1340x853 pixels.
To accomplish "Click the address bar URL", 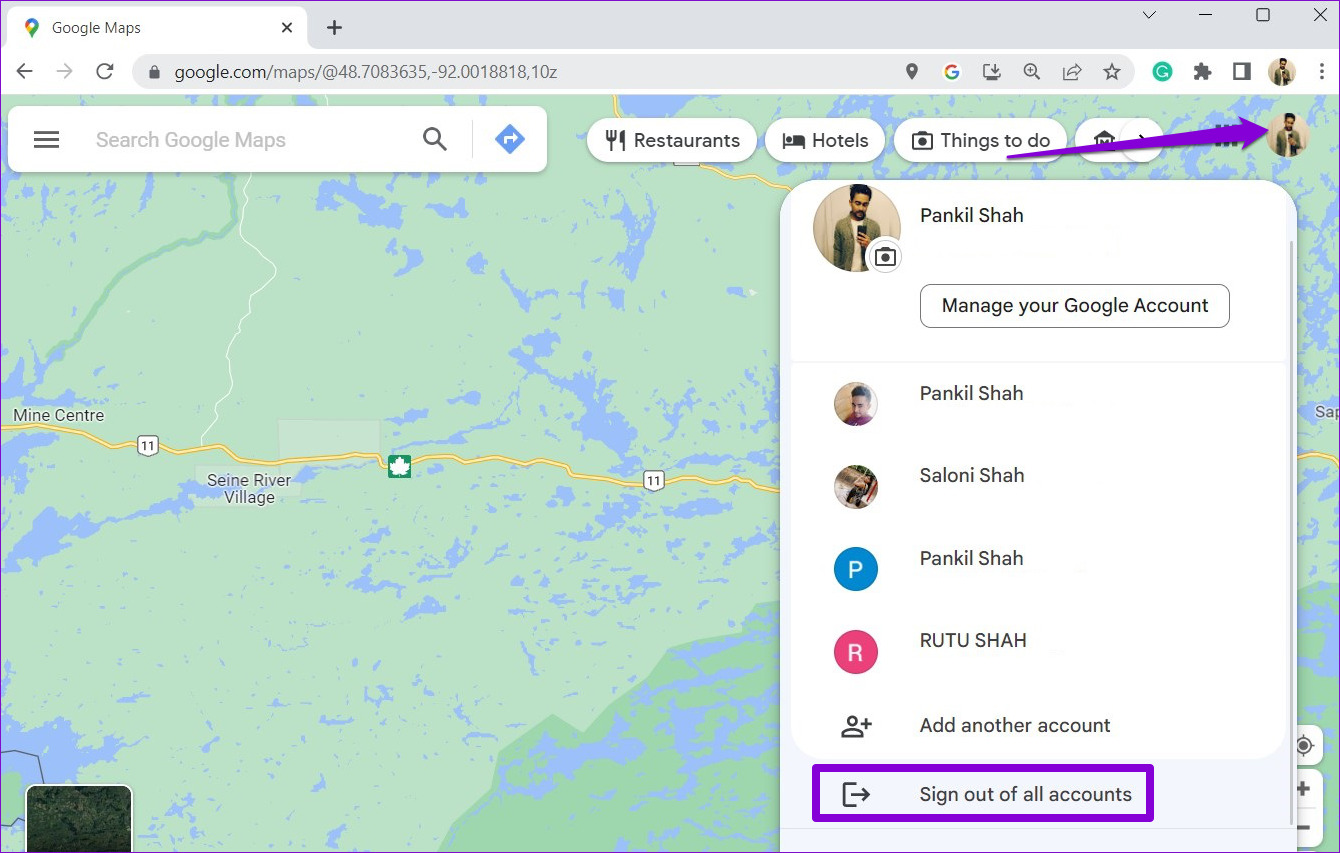I will [x=366, y=72].
